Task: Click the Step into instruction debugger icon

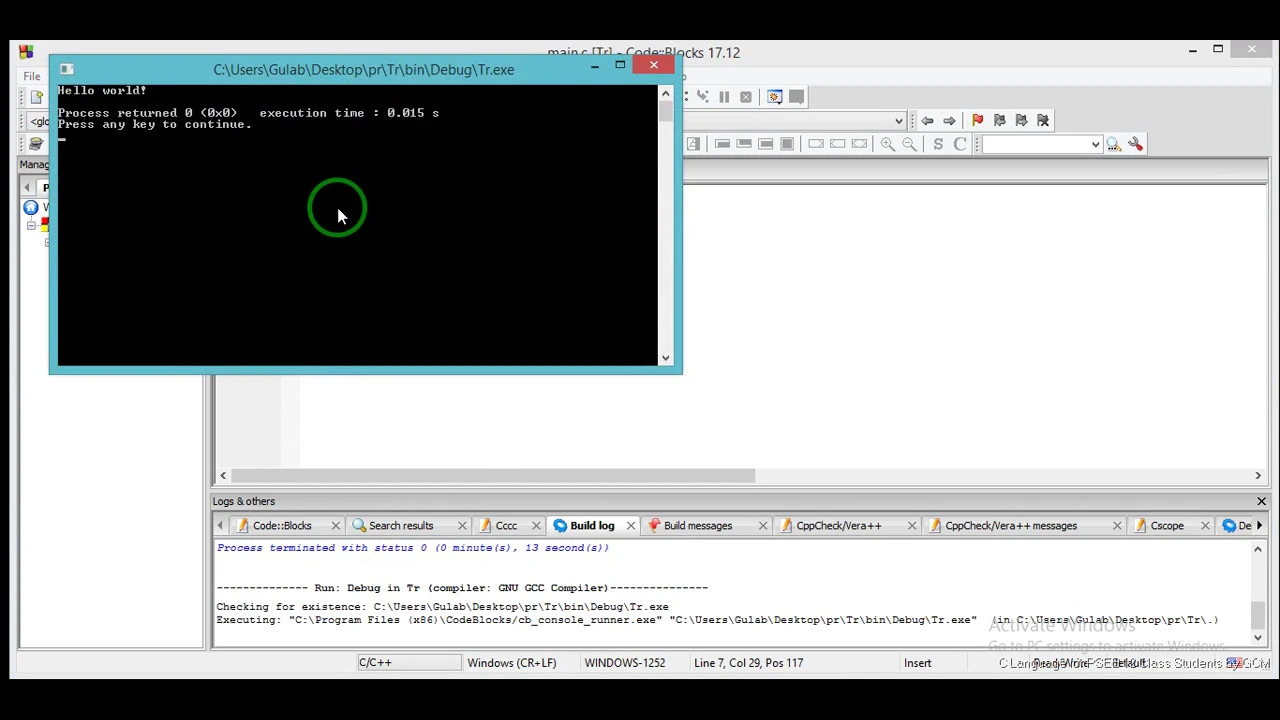Action: coord(702,97)
